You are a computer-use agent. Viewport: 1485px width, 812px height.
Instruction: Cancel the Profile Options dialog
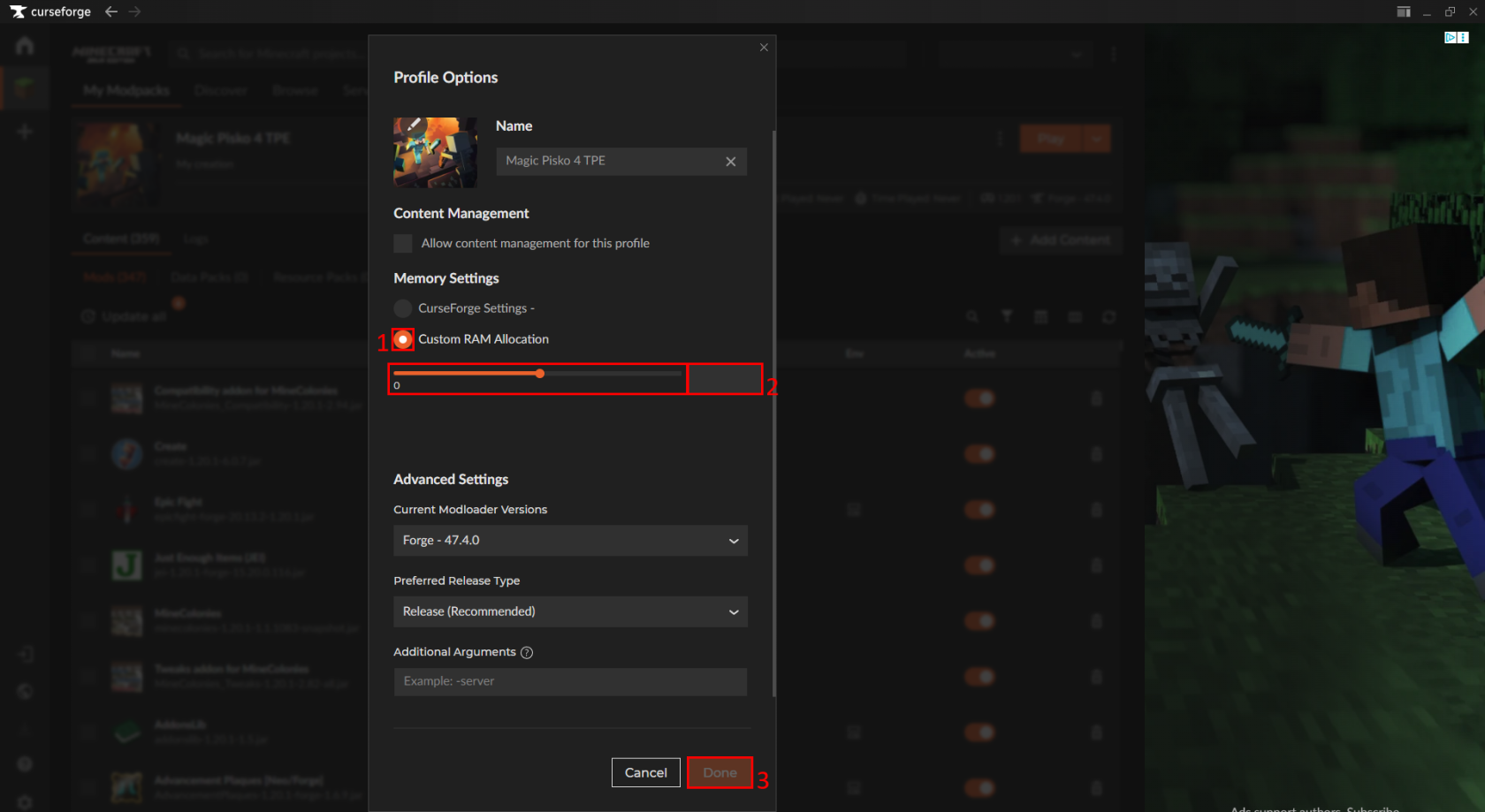pos(645,771)
